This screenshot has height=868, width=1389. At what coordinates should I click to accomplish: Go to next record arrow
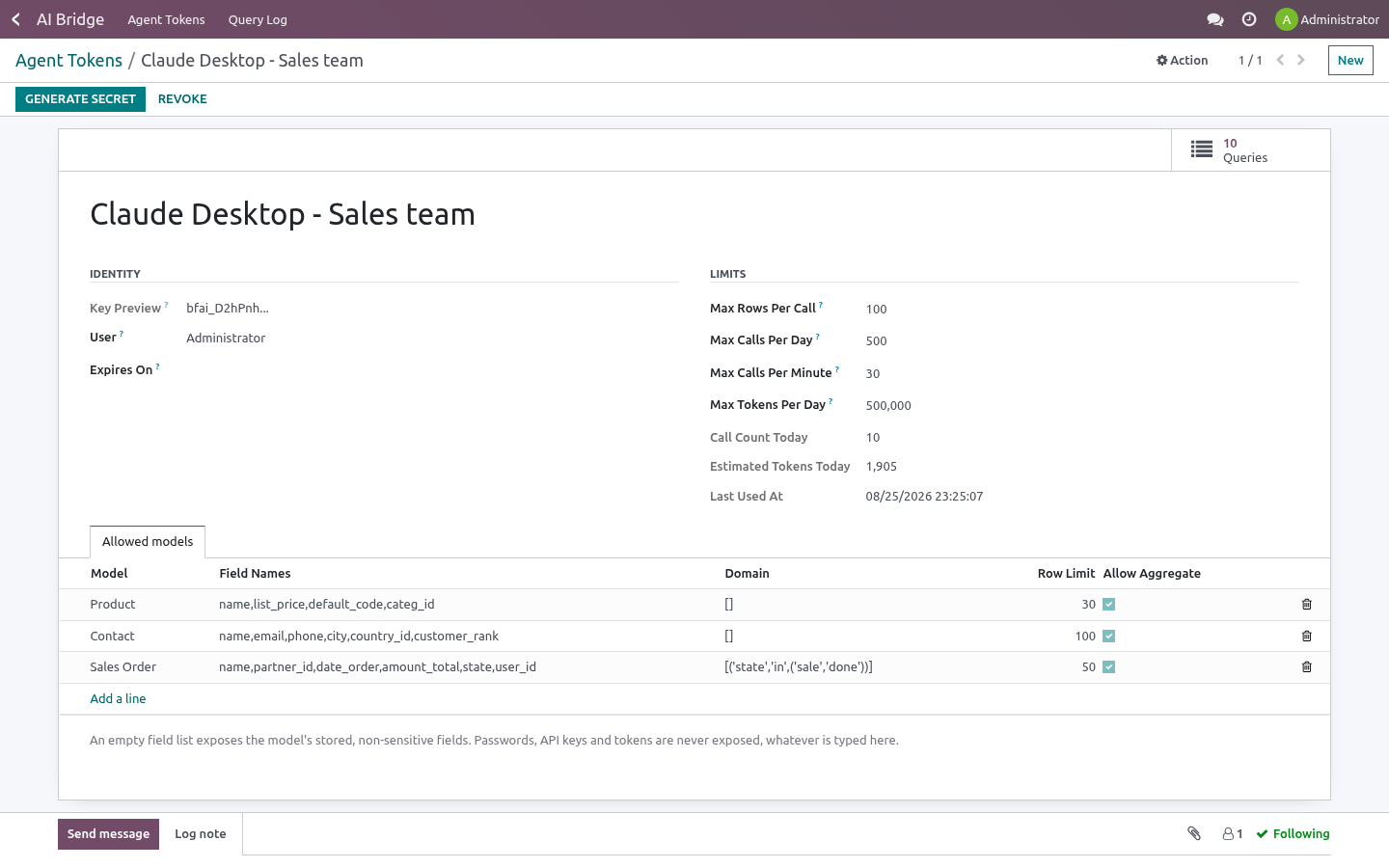(1301, 60)
